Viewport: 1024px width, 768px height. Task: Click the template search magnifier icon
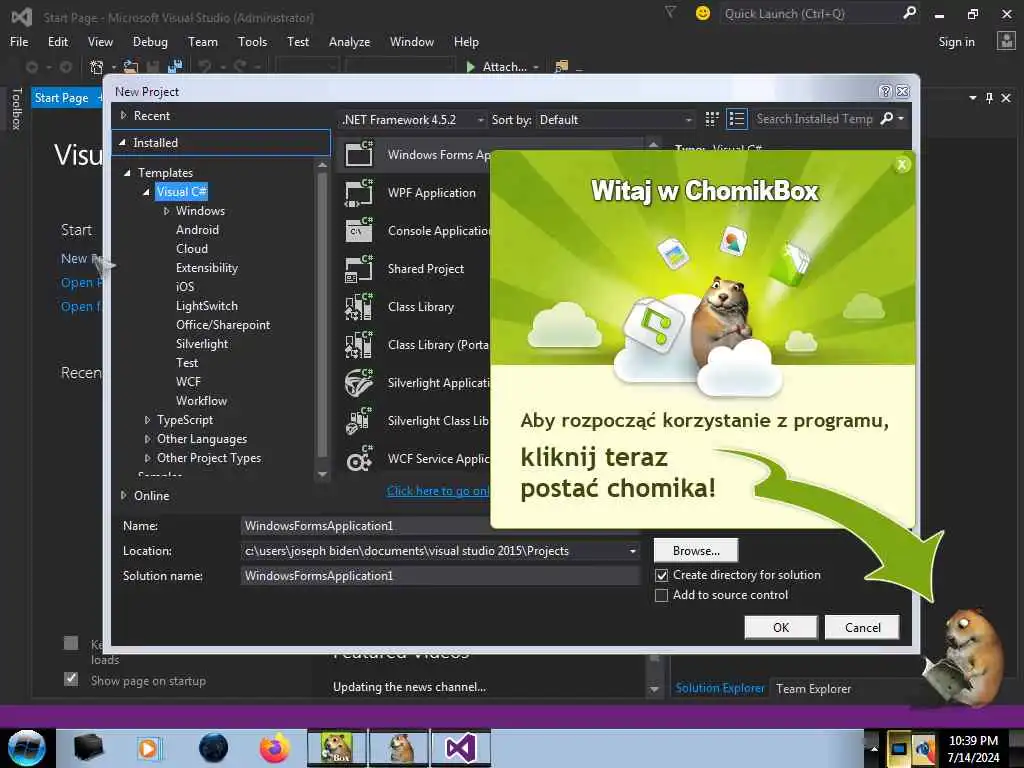click(x=887, y=119)
